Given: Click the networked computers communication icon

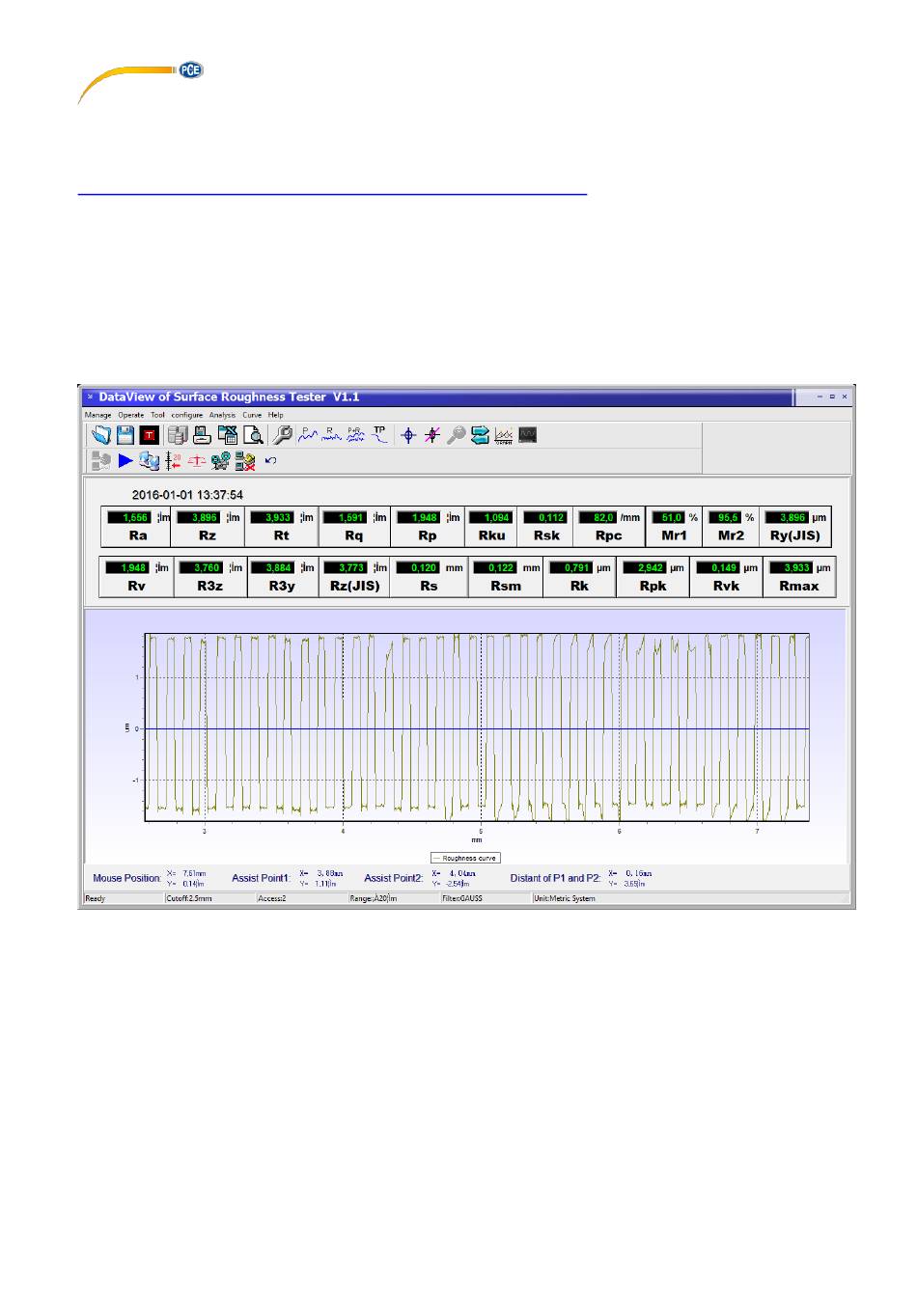Looking at the screenshot, I should pyautogui.click(x=149, y=461).
